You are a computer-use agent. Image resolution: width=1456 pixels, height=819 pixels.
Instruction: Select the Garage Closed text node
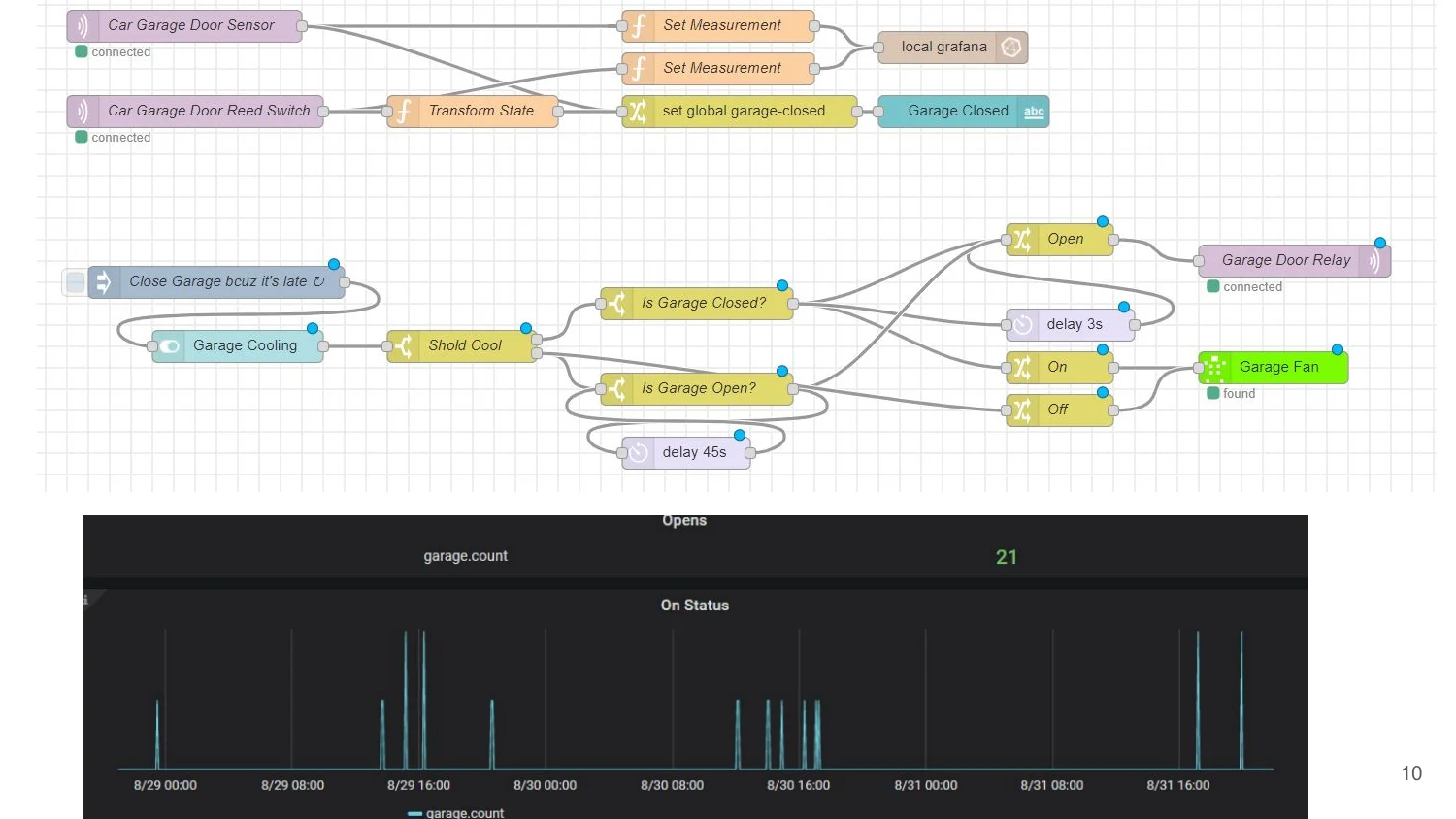point(963,112)
